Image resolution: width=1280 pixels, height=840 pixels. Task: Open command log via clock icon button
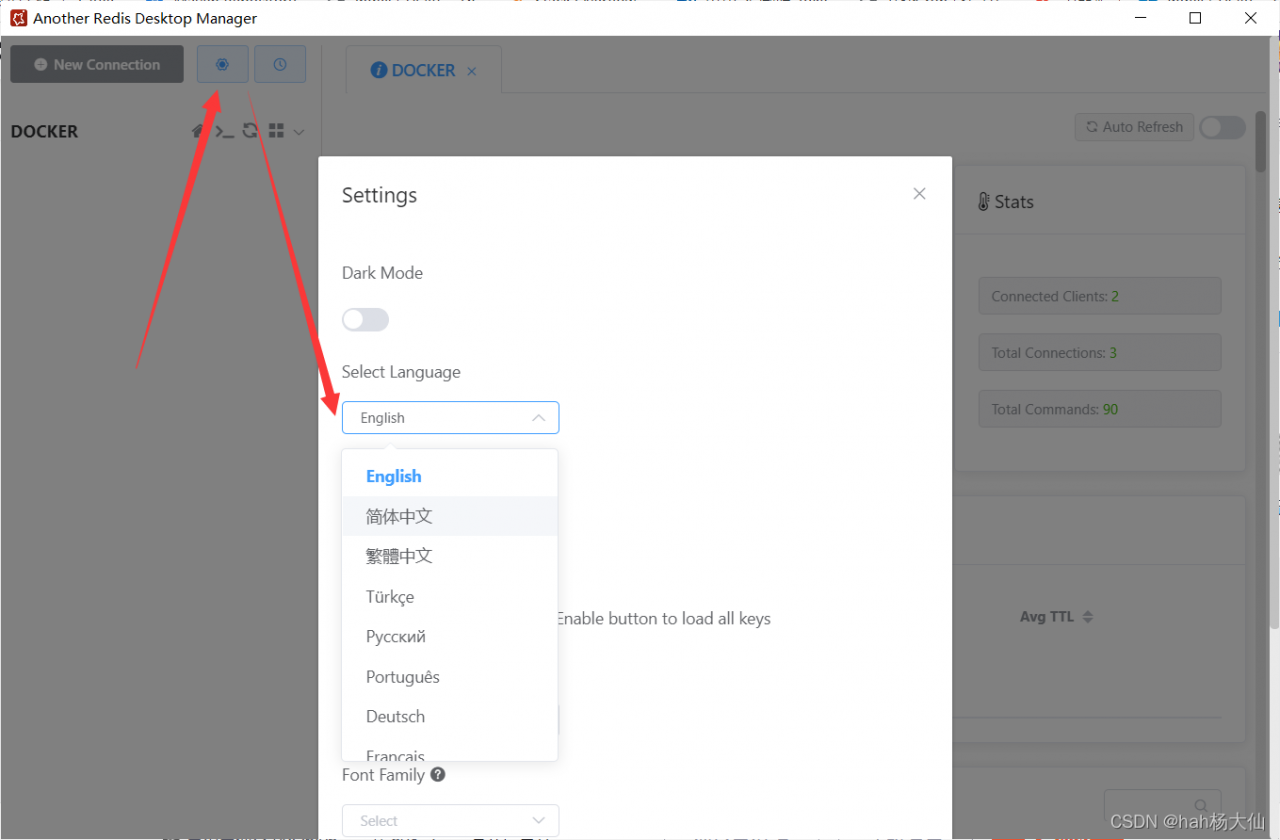(280, 64)
